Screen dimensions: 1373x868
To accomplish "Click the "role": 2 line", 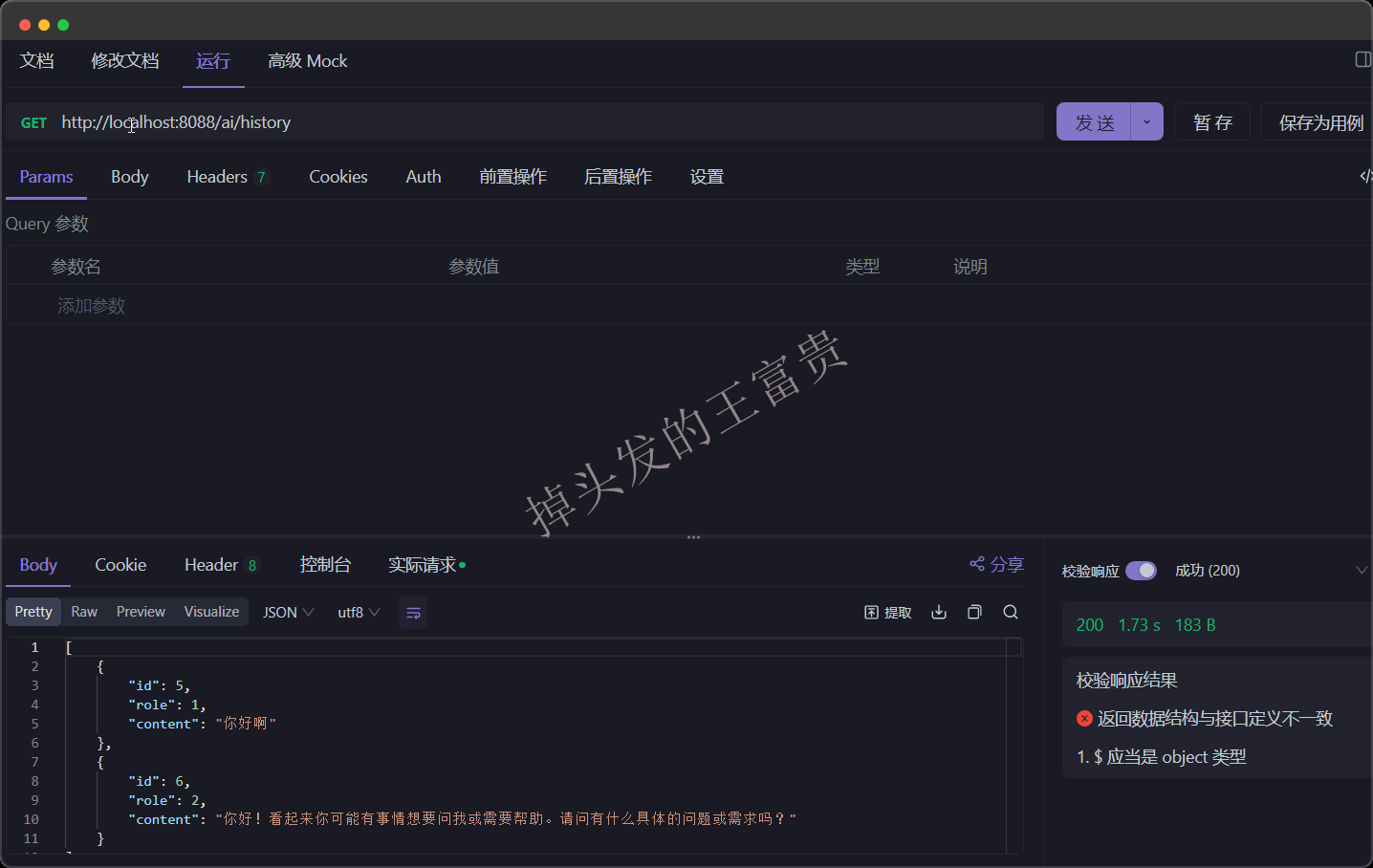I will coord(167,800).
